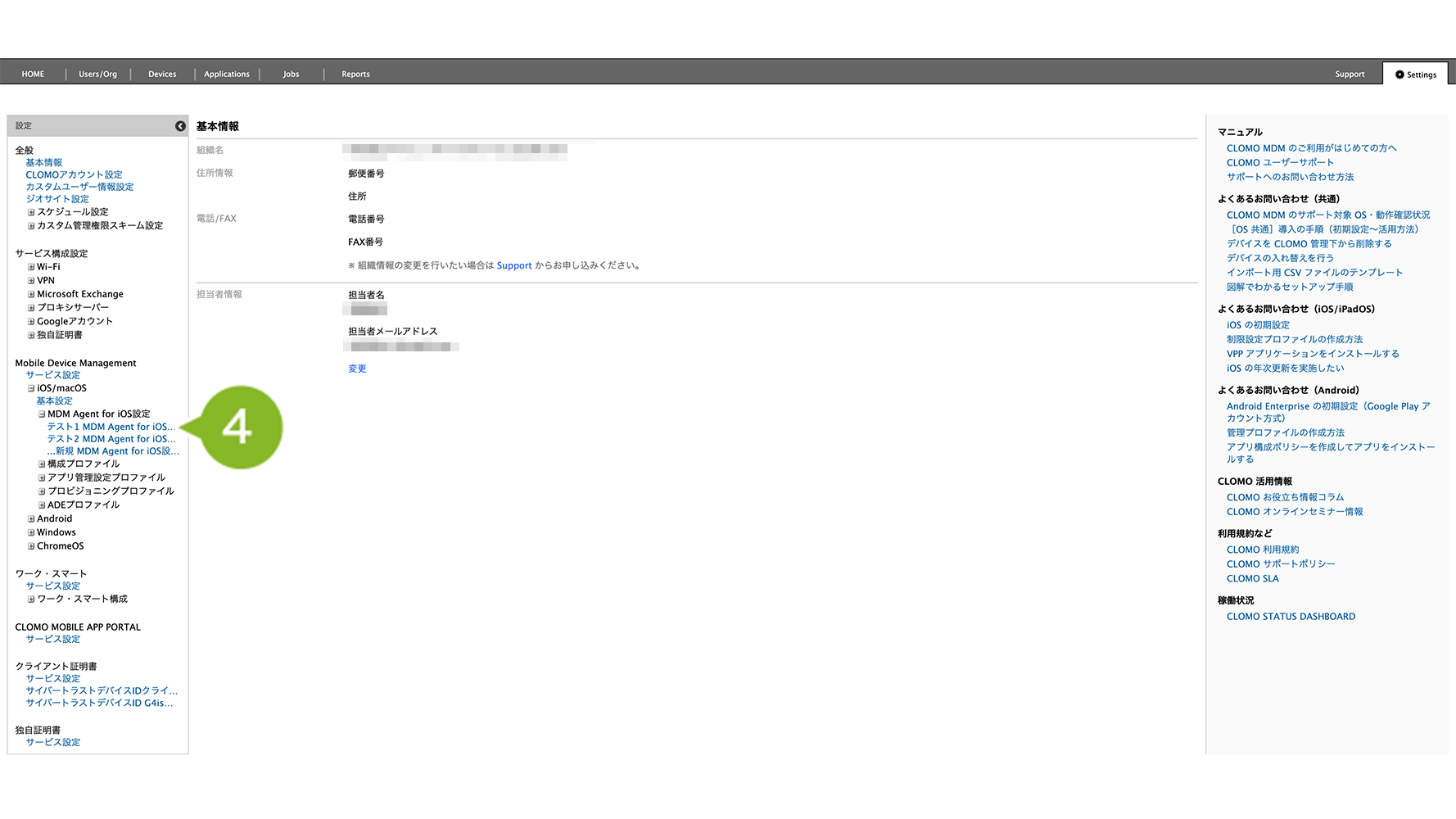
Task: Expand the スケジュール設定 node
Action: coord(31,212)
